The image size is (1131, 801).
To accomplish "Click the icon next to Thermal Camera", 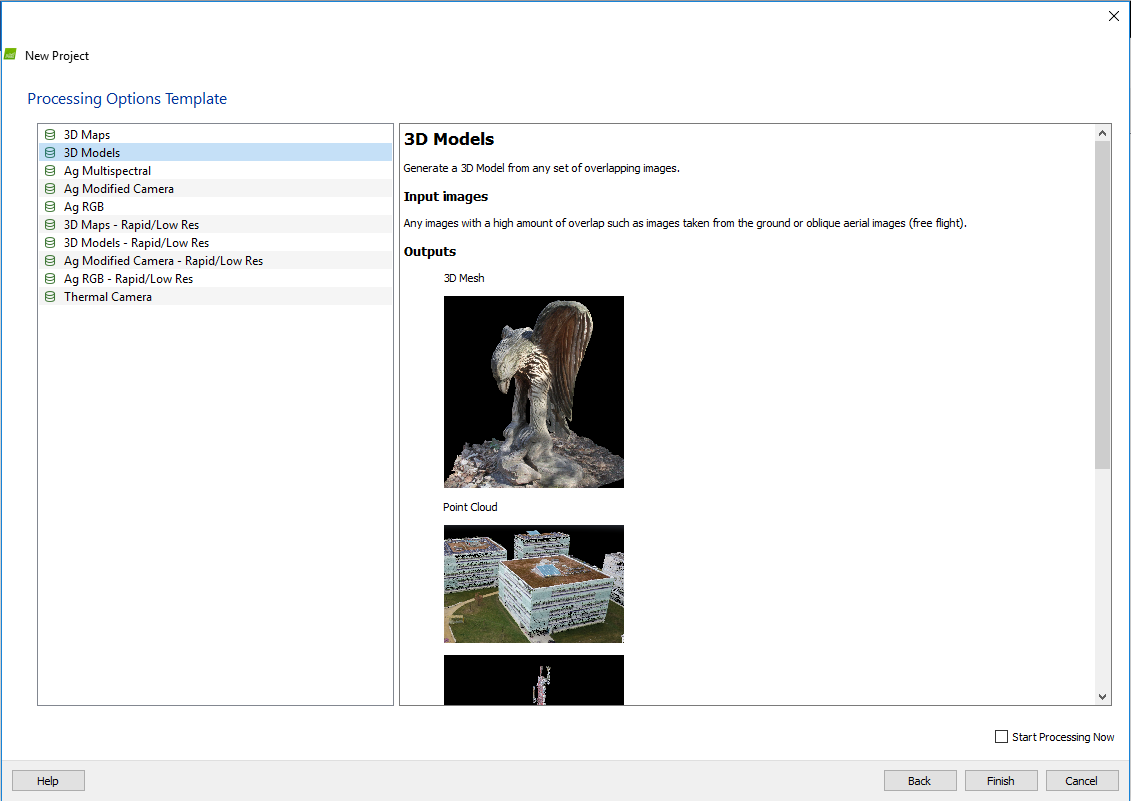I will click(50, 297).
